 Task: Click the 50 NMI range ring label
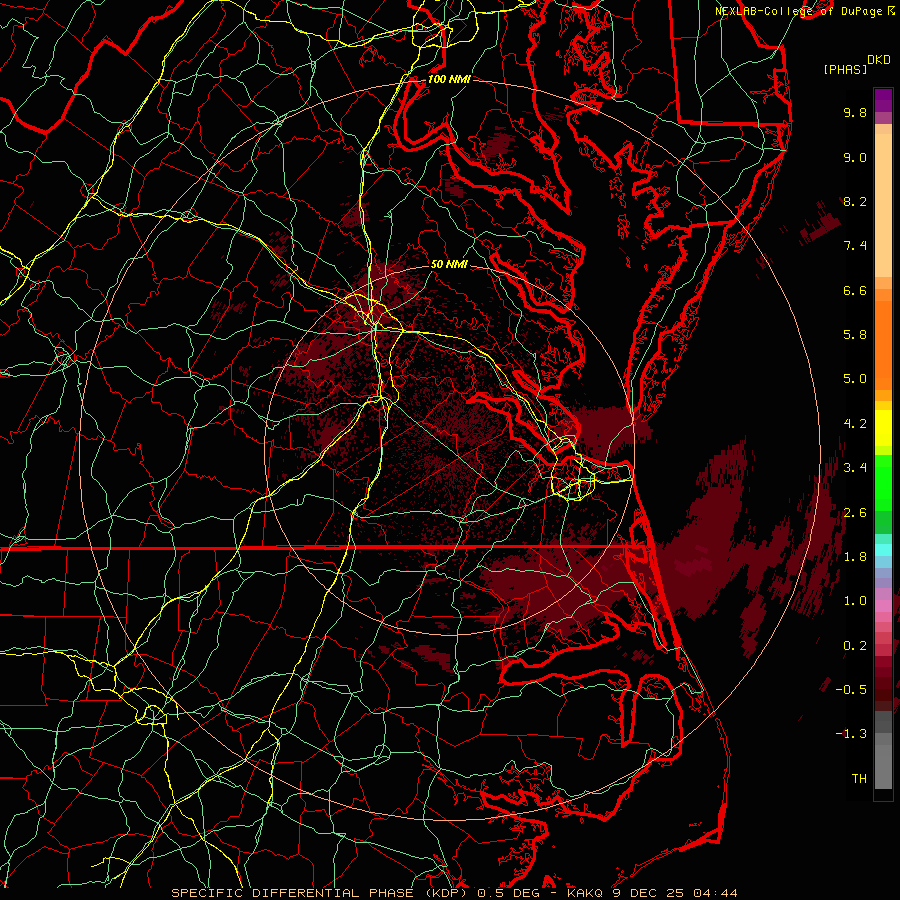[449, 264]
